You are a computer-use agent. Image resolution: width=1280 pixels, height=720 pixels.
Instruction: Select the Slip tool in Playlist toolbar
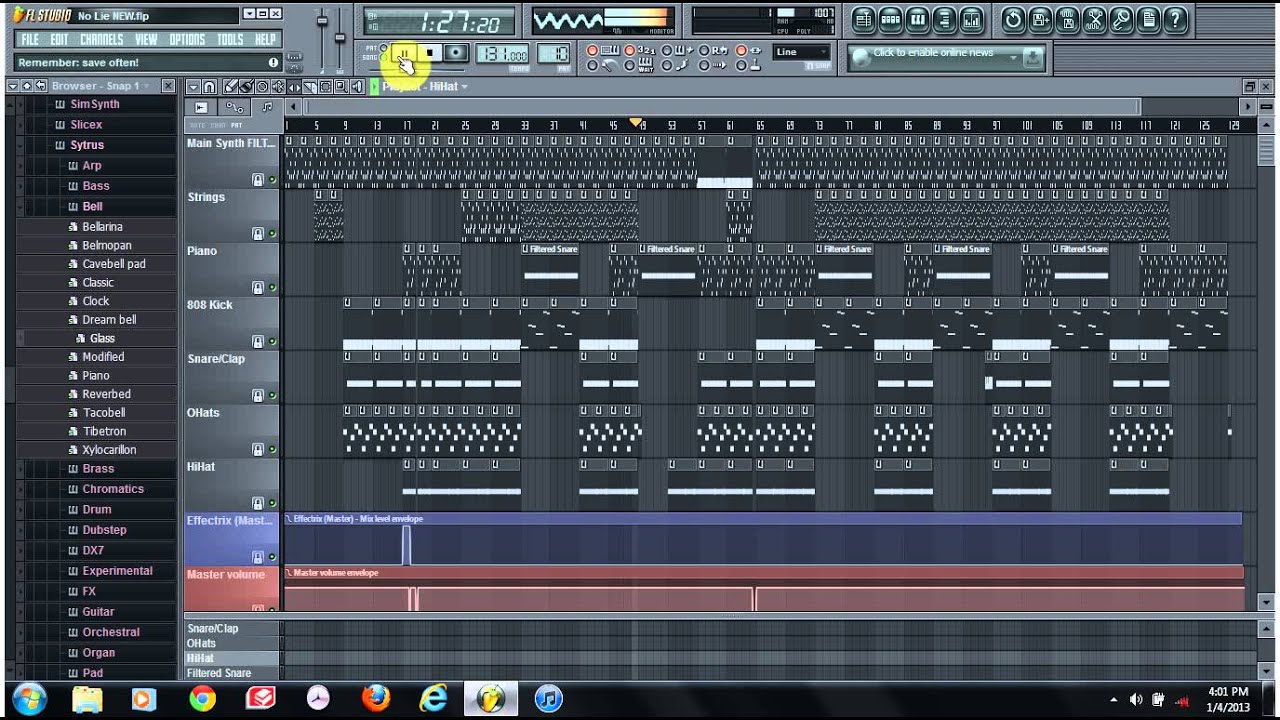[294, 87]
